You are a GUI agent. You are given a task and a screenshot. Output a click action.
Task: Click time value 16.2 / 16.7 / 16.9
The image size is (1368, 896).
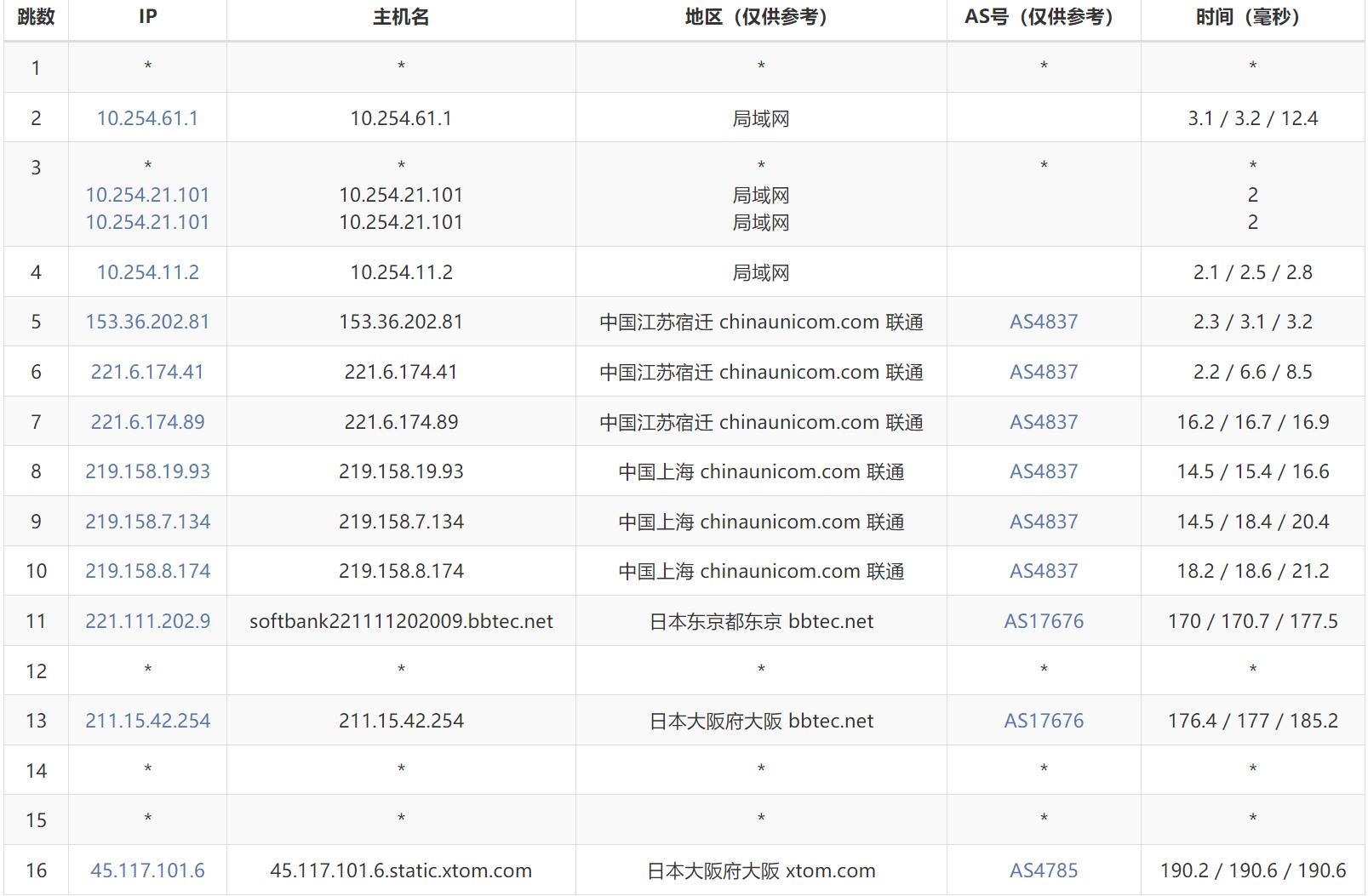click(x=1252, y=422)
